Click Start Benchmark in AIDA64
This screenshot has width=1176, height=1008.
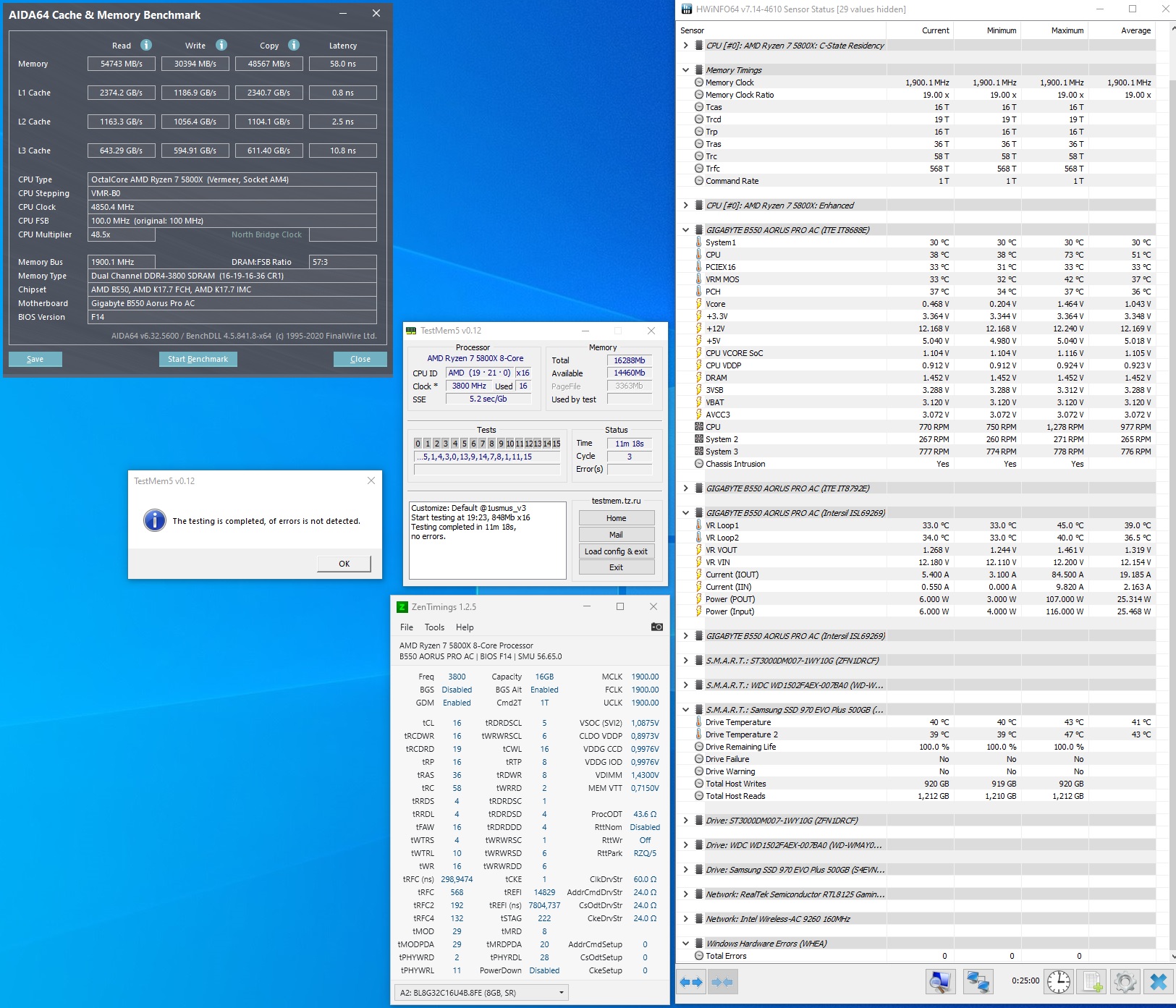(x=198, y=359)
